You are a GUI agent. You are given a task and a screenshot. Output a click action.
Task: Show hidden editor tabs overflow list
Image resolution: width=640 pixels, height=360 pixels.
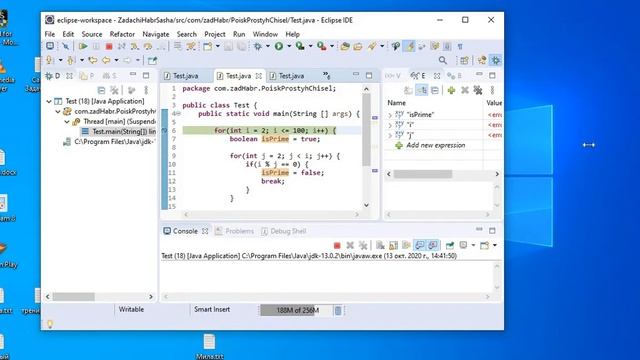[x=327, y=75]
